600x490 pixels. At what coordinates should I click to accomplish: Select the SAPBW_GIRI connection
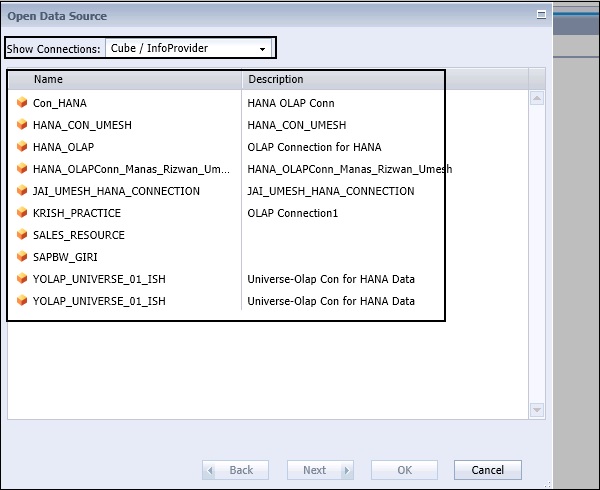[x=65, y=257]
